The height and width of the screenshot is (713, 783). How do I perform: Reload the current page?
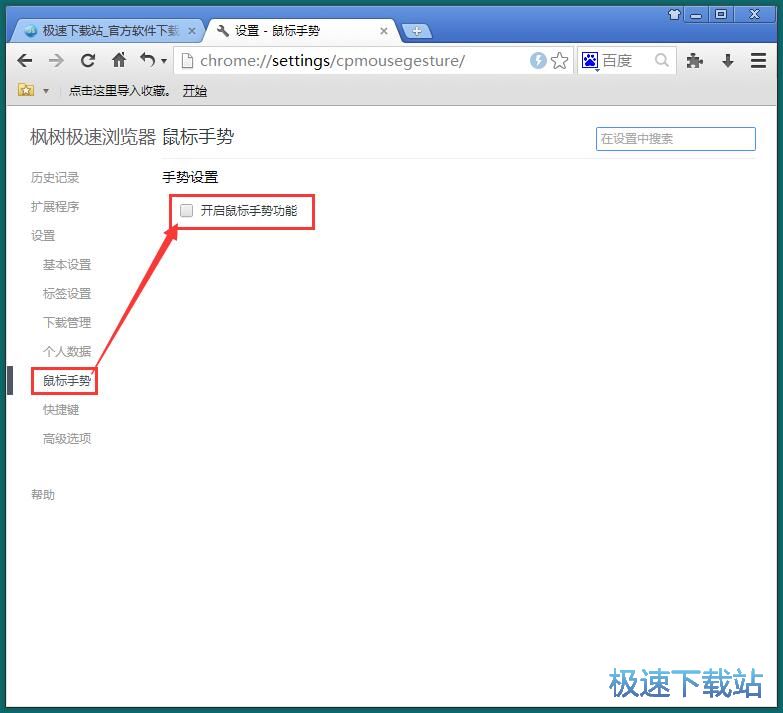[88, 61]
